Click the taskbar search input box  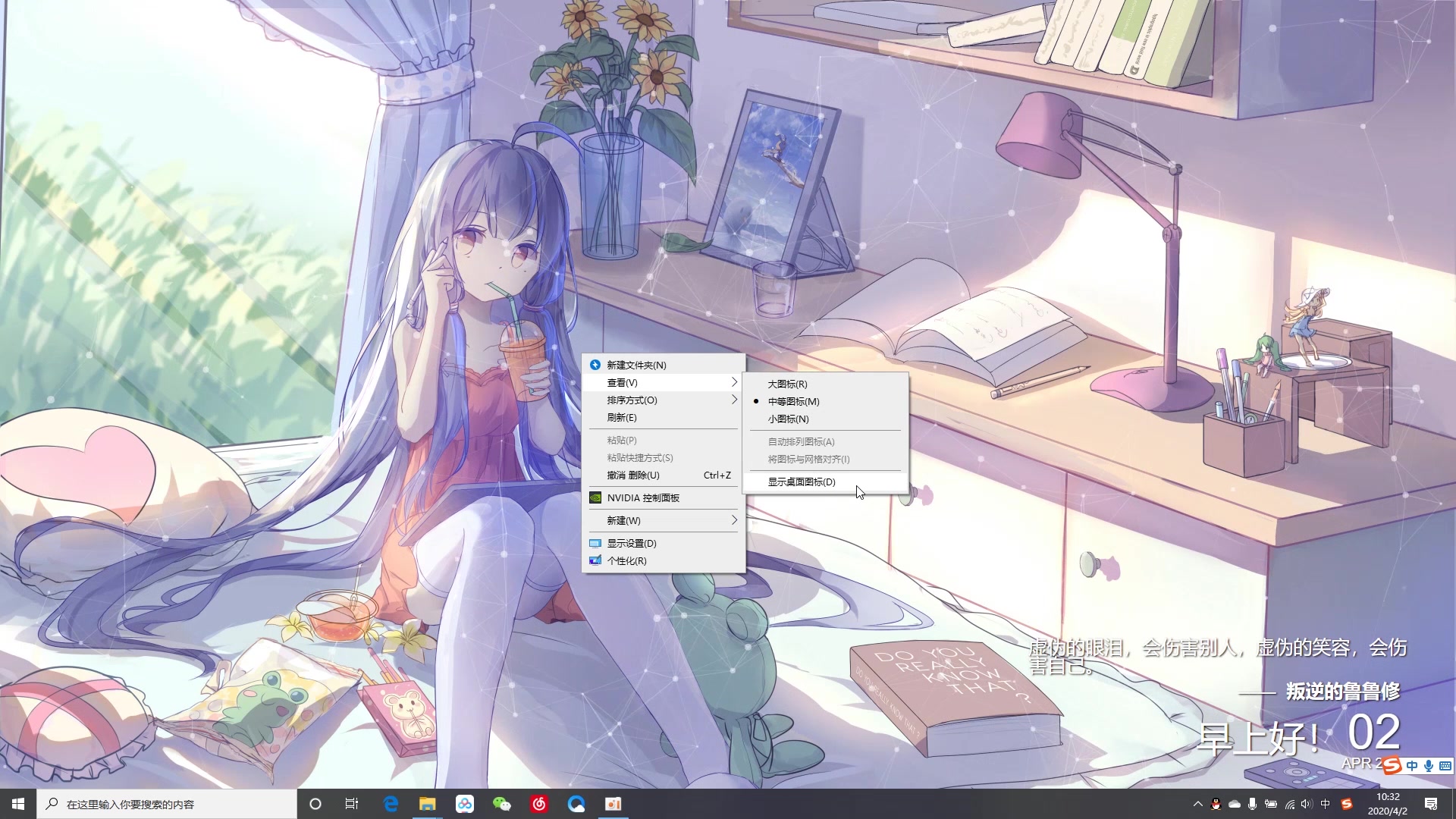(x=167, y=804)
